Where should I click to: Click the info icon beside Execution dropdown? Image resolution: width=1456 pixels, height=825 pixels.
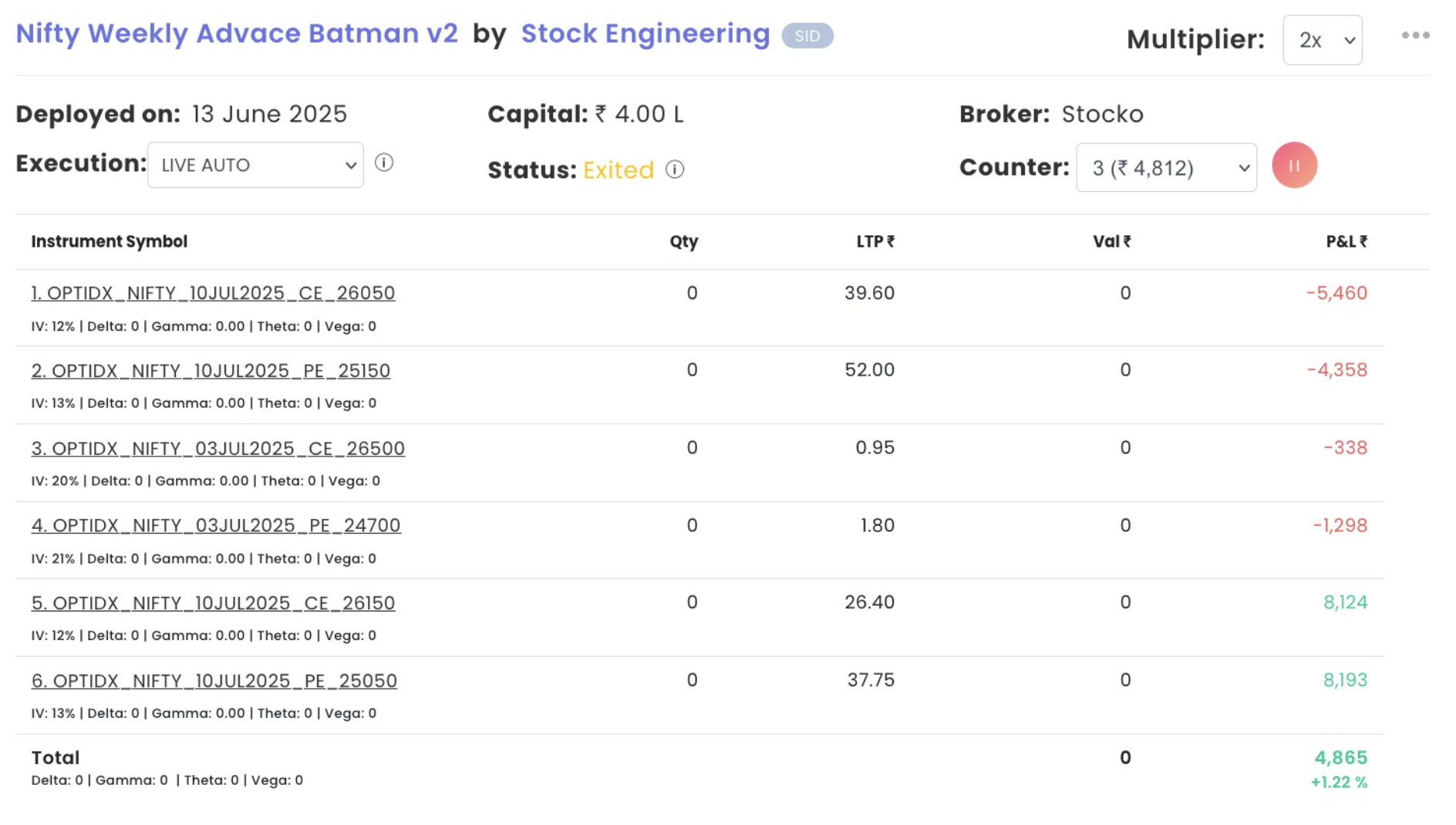(384, 163)
